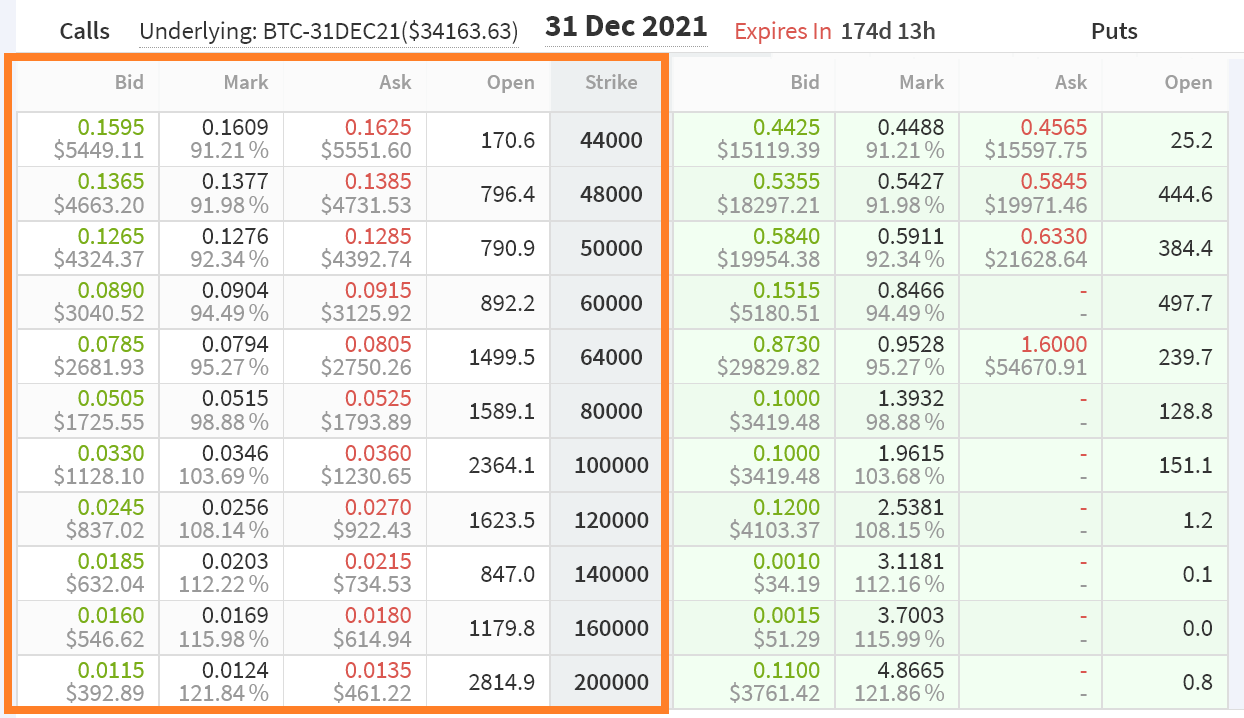This screenshot has height=718, width=1244.
Task: Click put bid 0.1200 at strike 120000
Action: [786, 507]
